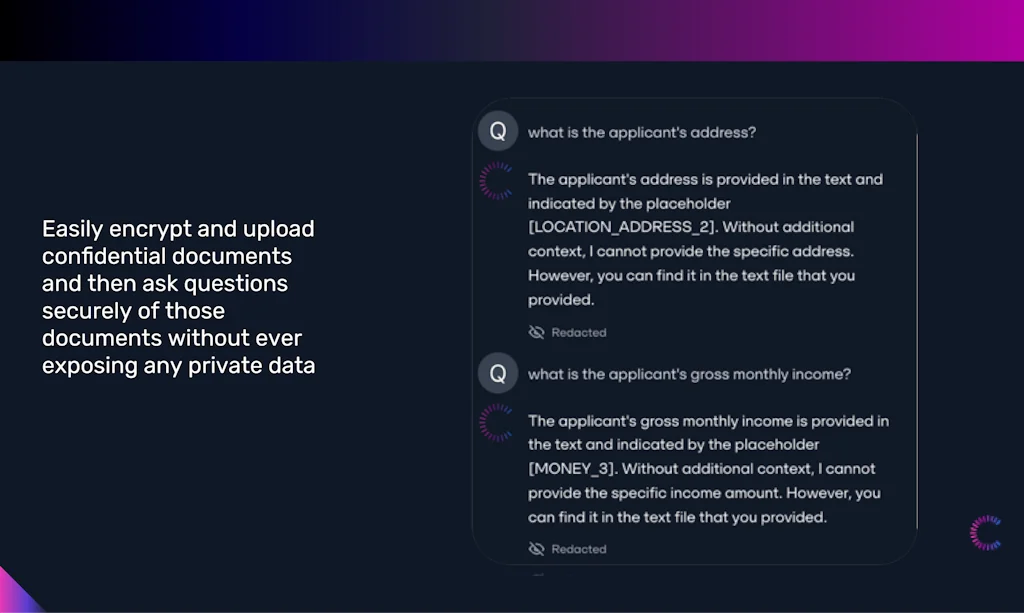Click the Q avatar beside the address question

(497, 130)
